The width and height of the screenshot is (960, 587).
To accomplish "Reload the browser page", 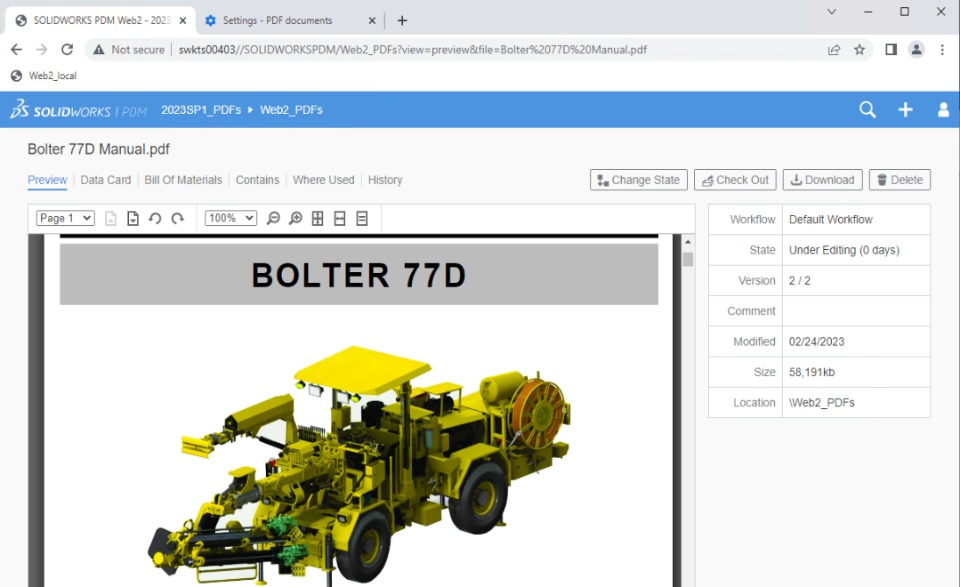I will coord(67,50).
